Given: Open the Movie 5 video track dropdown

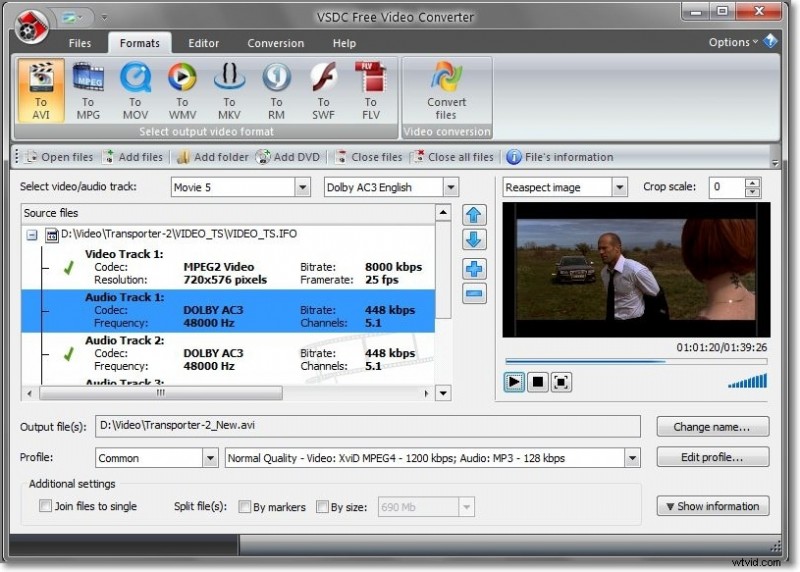Looking at the screenshot, I should (303, 187).
